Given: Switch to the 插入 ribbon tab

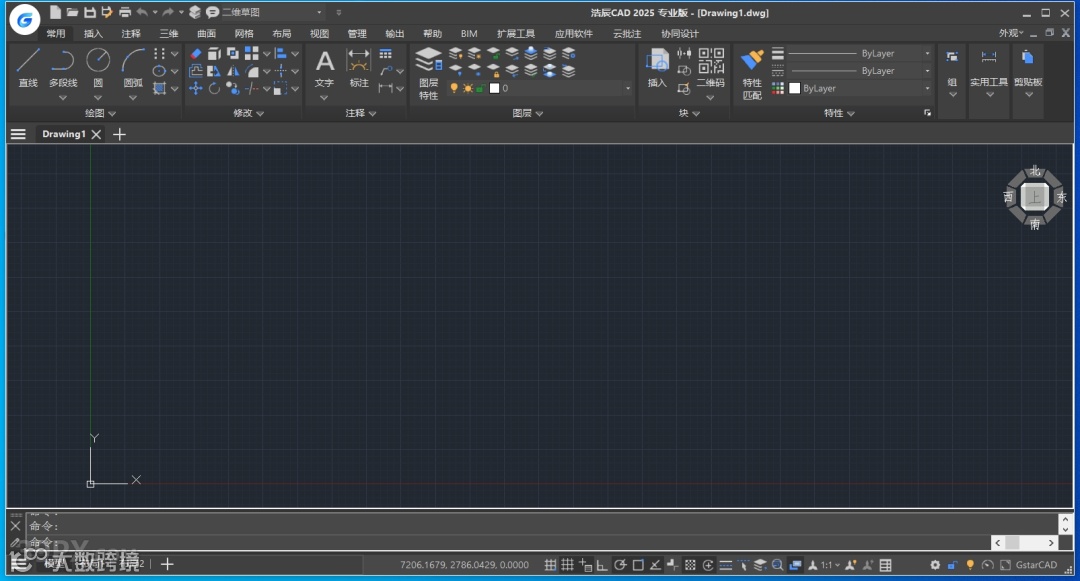Looking at the screenshot, I should (x=93, y=33).
